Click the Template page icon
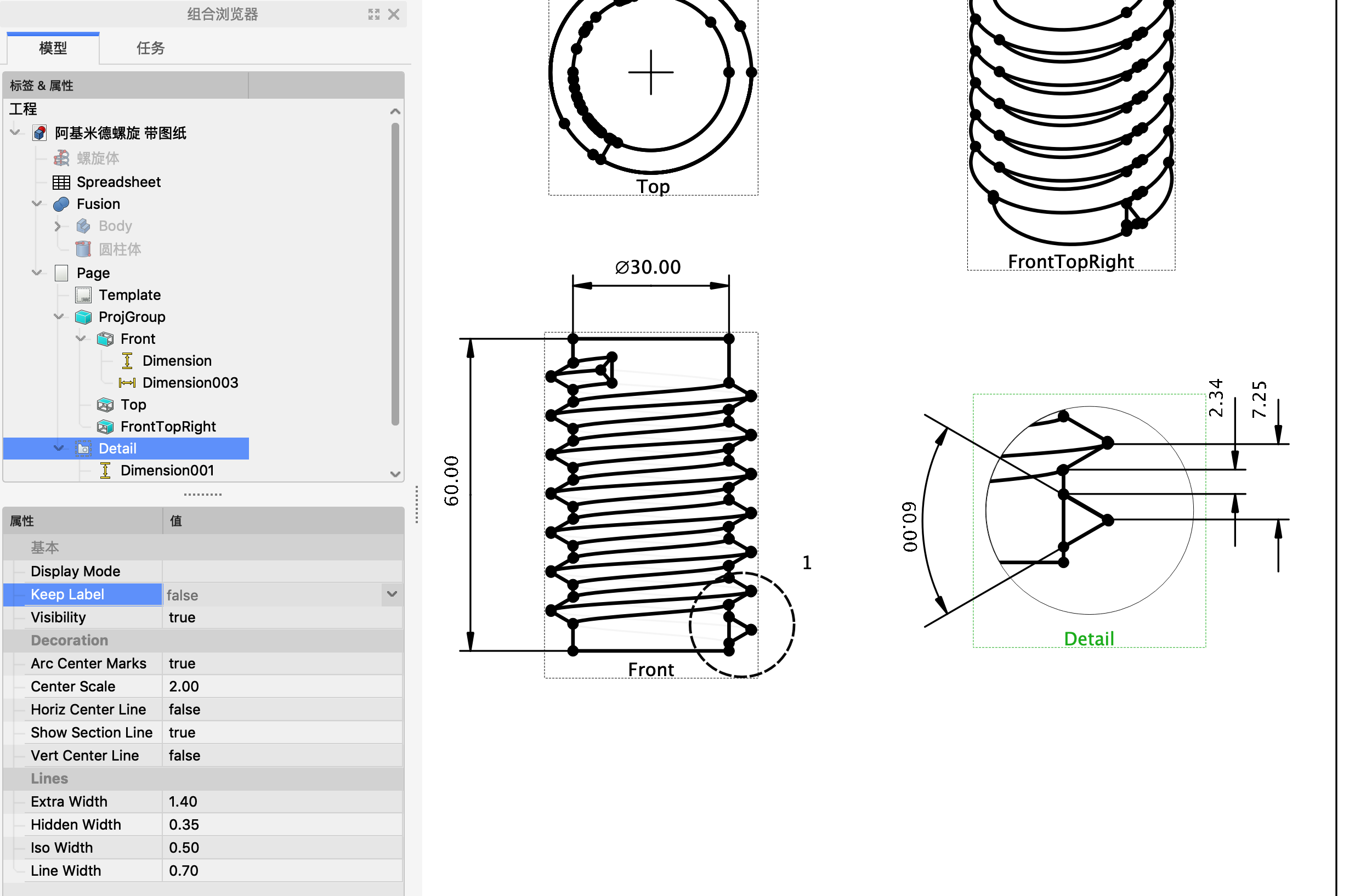This screenshot has width=1349, height=896. [x=83, y=296]
